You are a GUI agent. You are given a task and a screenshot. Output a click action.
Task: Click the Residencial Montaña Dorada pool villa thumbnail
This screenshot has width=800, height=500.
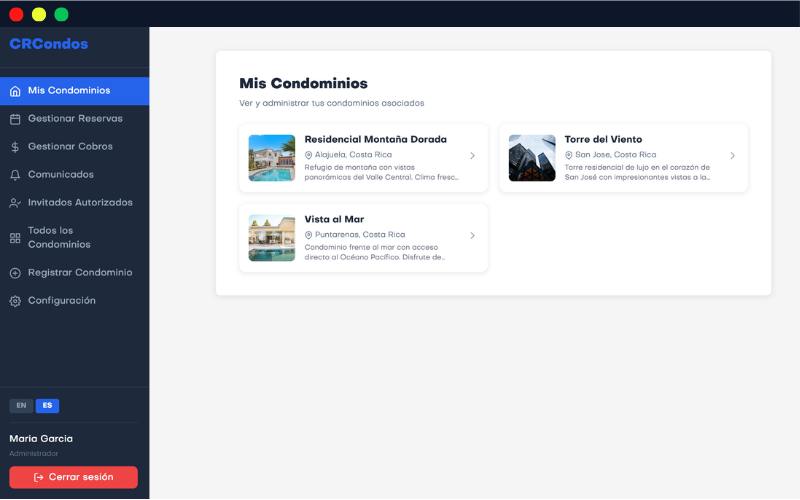click(x=272, y=158)
